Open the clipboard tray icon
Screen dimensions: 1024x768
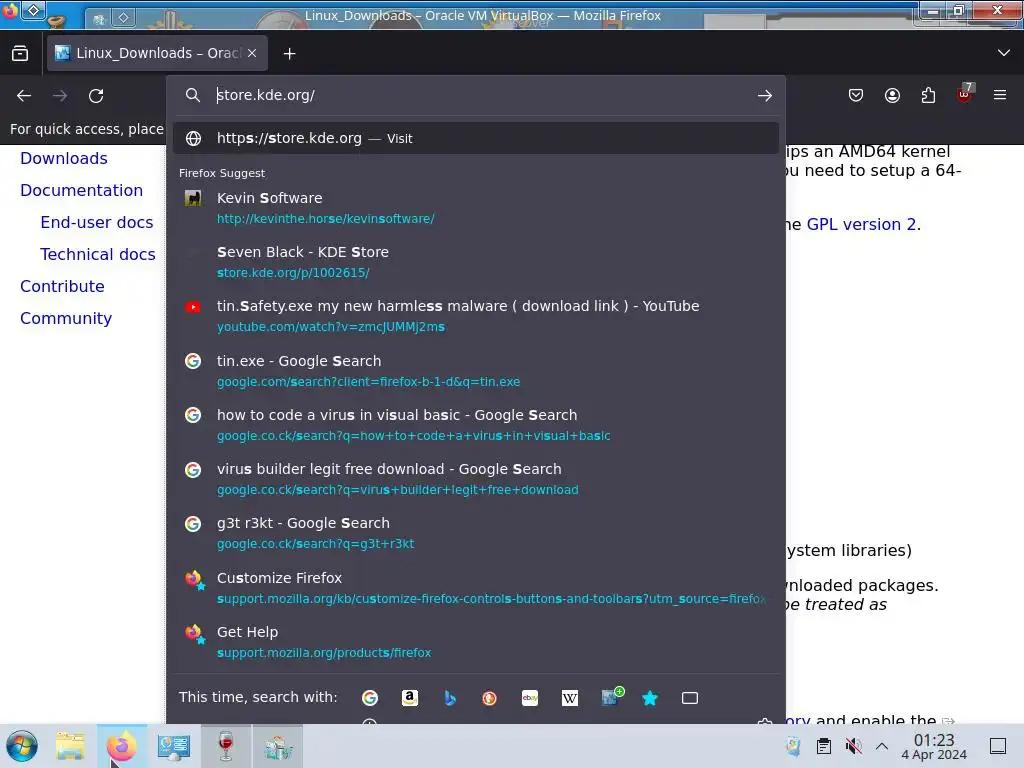point(824,746)
